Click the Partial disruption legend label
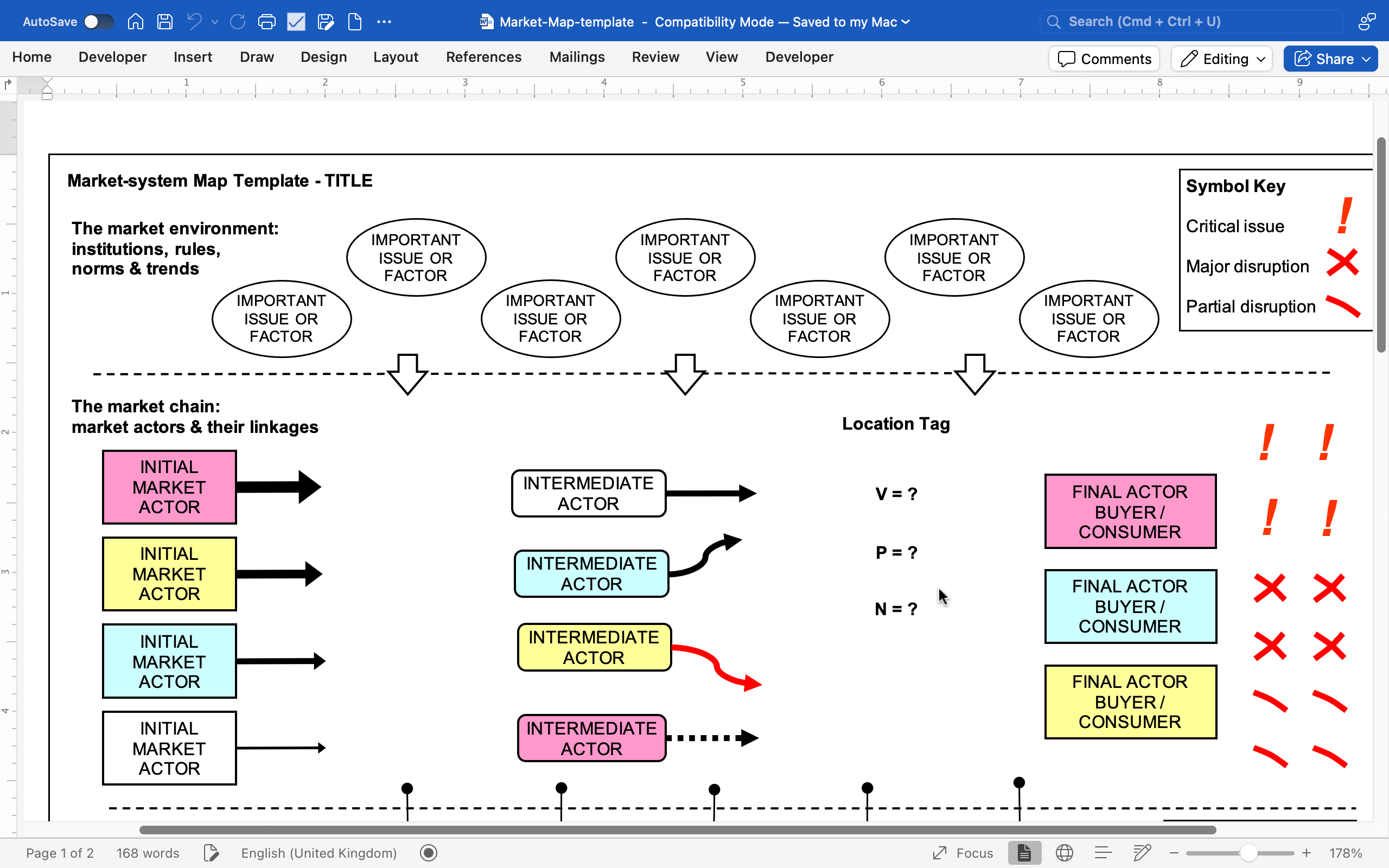1389x868 pixels. (1251, 307)
